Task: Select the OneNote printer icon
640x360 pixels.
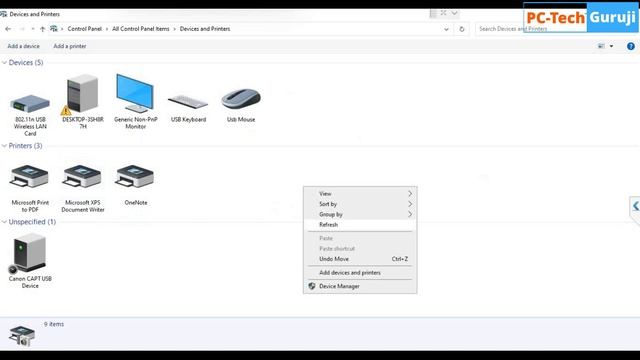Action: (135, 176)
